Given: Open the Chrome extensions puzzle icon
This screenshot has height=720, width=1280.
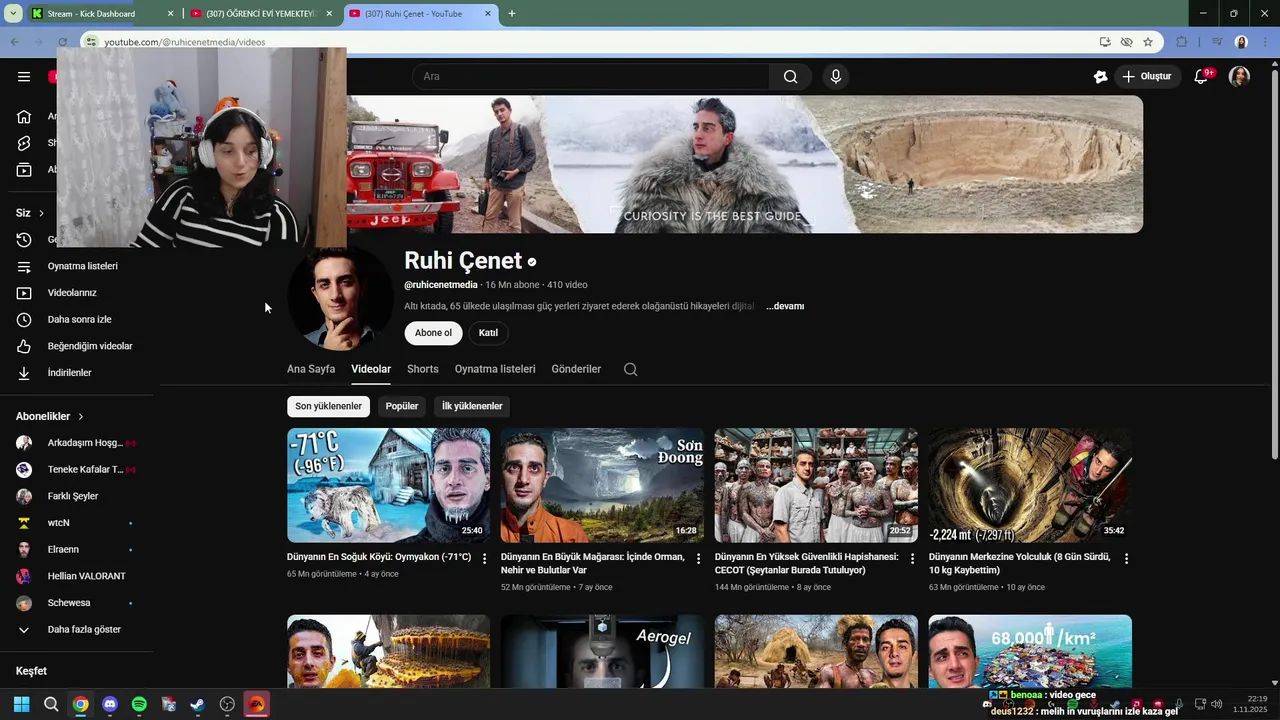Looking at the screenshot, I should [x=1182, y=42].
